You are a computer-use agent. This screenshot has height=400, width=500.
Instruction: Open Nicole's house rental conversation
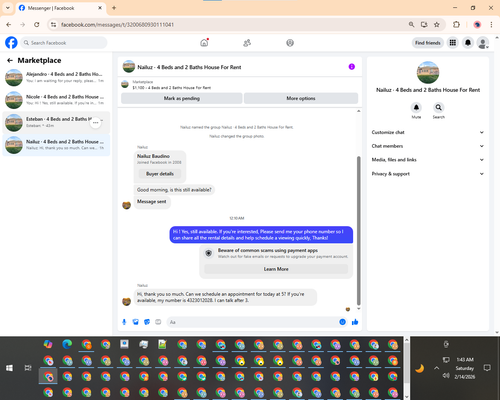(x=56, y=100)
